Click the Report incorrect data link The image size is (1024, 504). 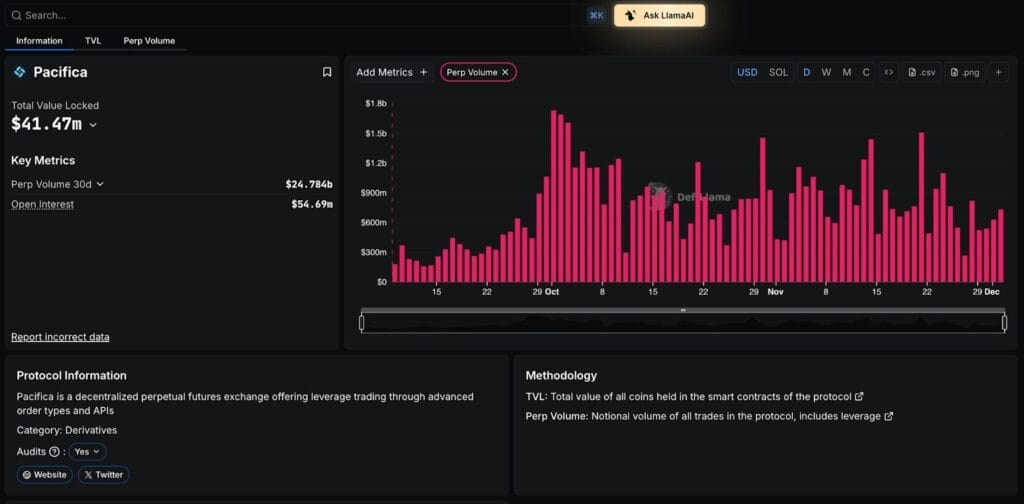pyautogui.click(x=60, y=337)
